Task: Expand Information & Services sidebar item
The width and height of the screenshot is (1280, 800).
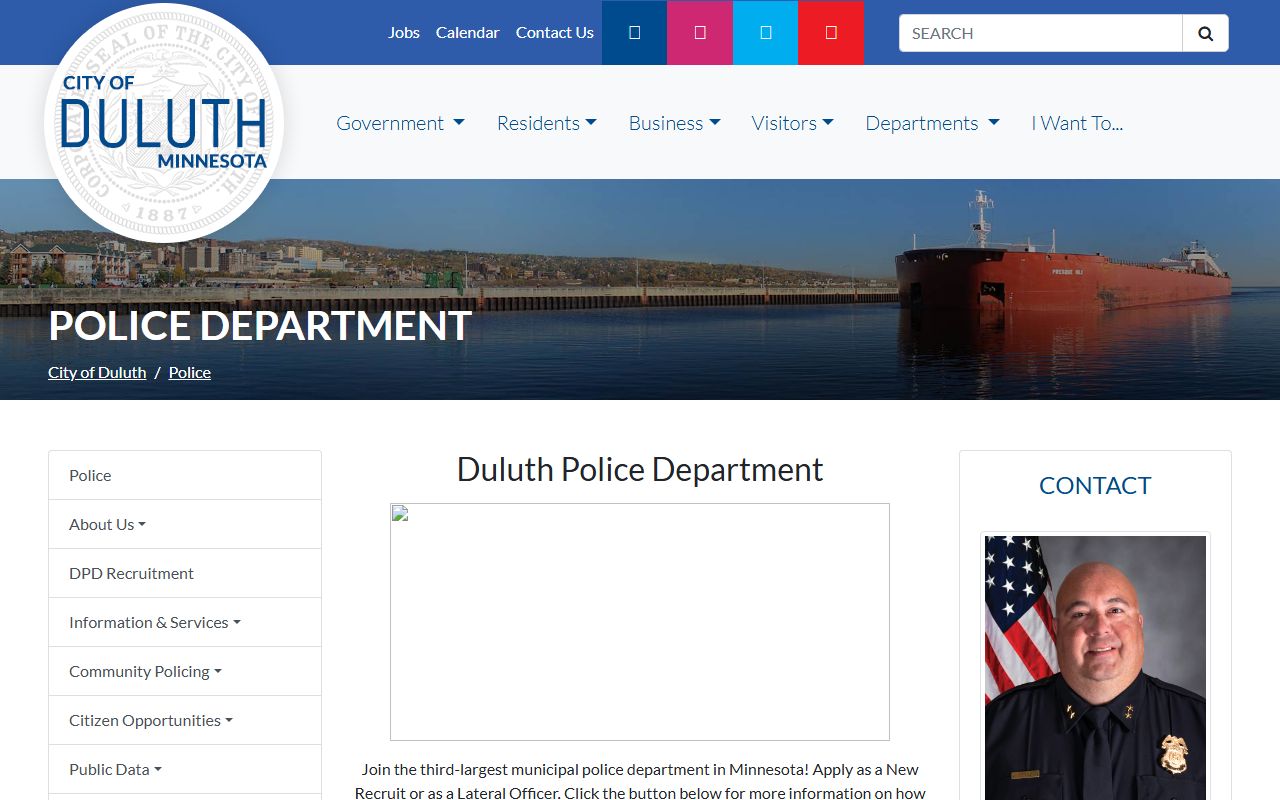Action: point(185,622)
